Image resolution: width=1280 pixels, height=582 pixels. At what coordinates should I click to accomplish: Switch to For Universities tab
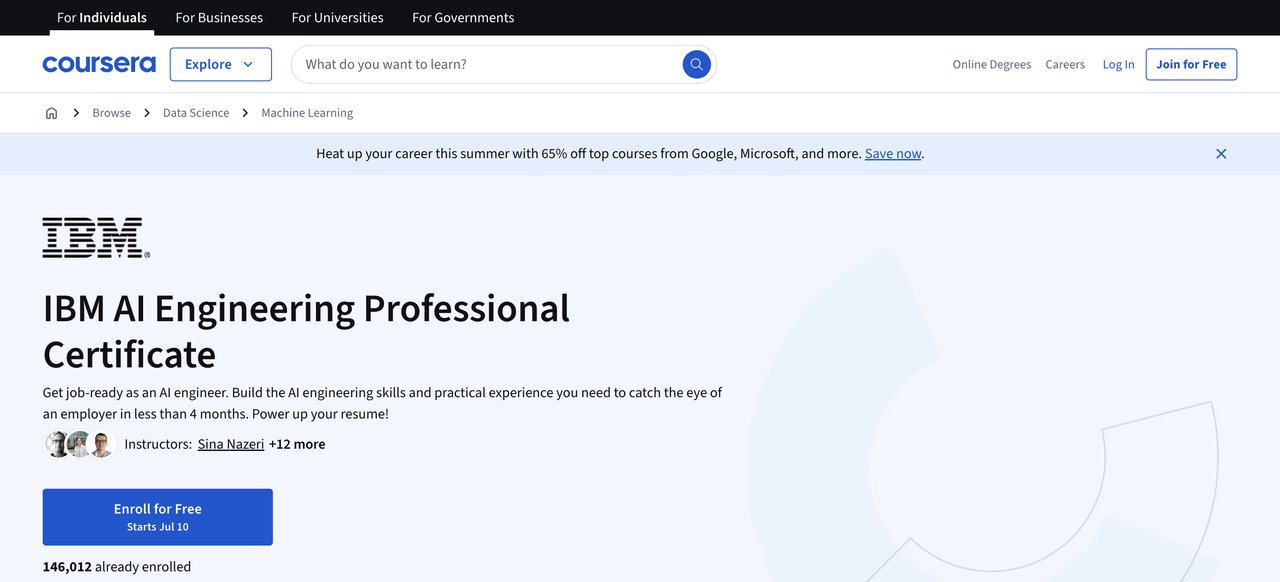[337, 18]
